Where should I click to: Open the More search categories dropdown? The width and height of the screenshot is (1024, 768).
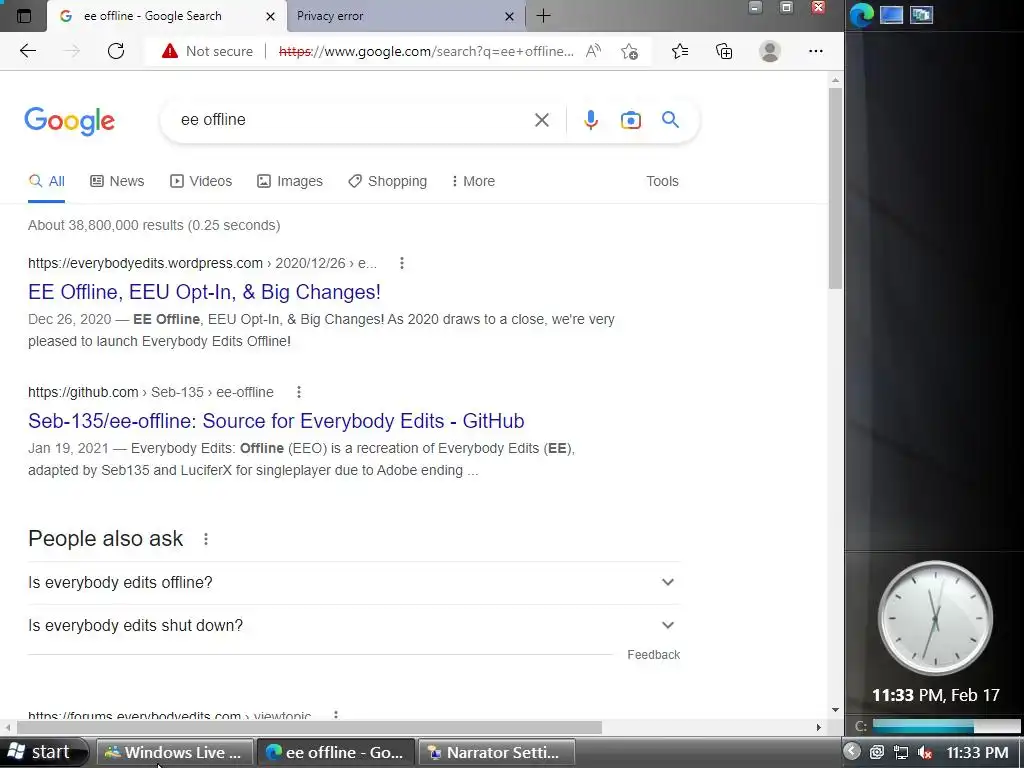click(x=473, y=182)
